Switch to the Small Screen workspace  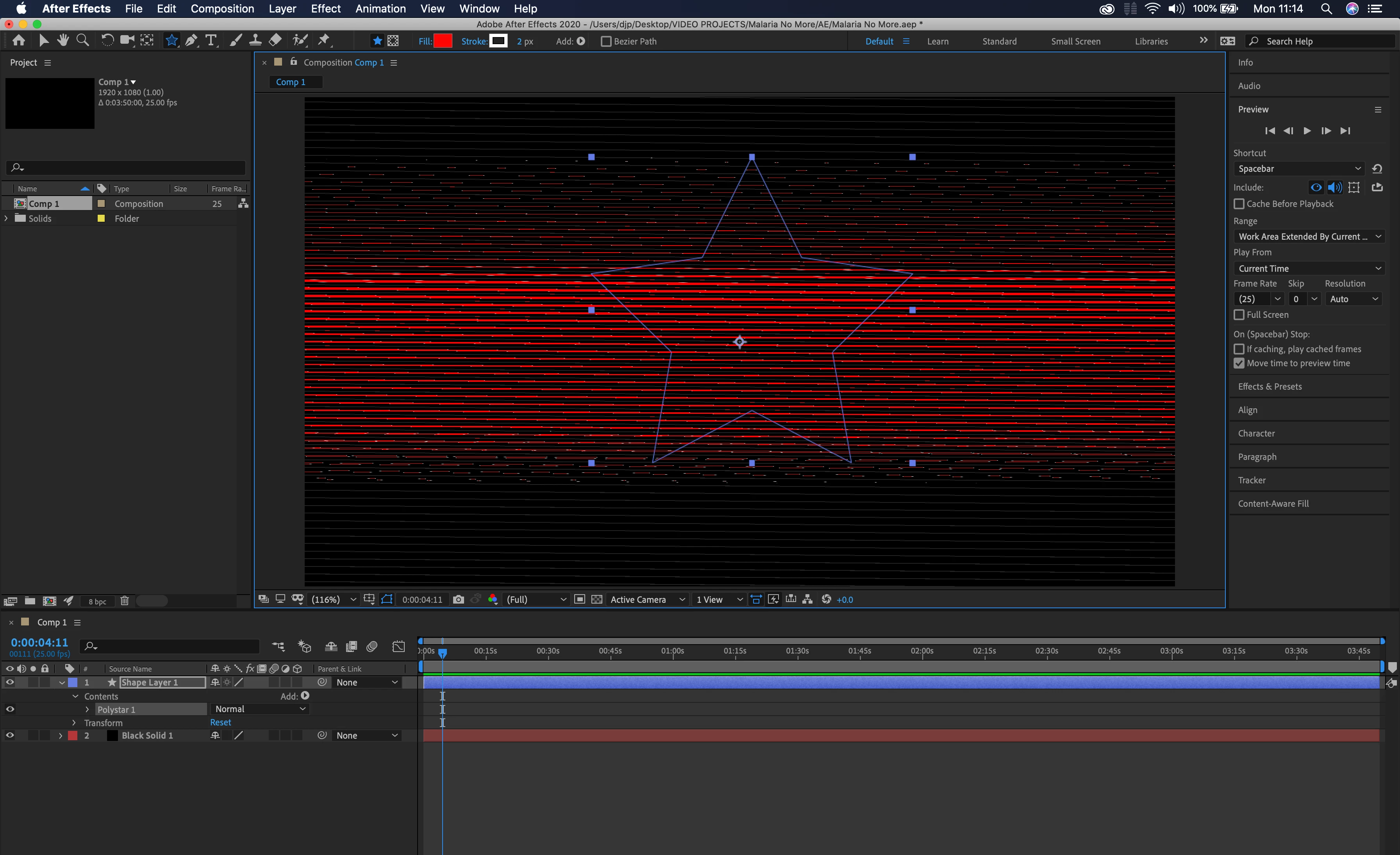pyautogui.click(x=1075, y=41)
